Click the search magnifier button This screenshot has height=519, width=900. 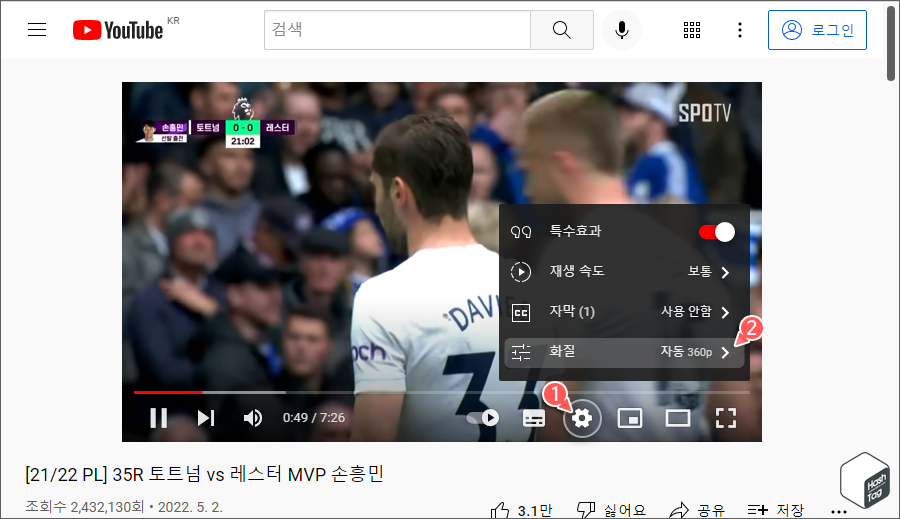click(x=562, y=29)
